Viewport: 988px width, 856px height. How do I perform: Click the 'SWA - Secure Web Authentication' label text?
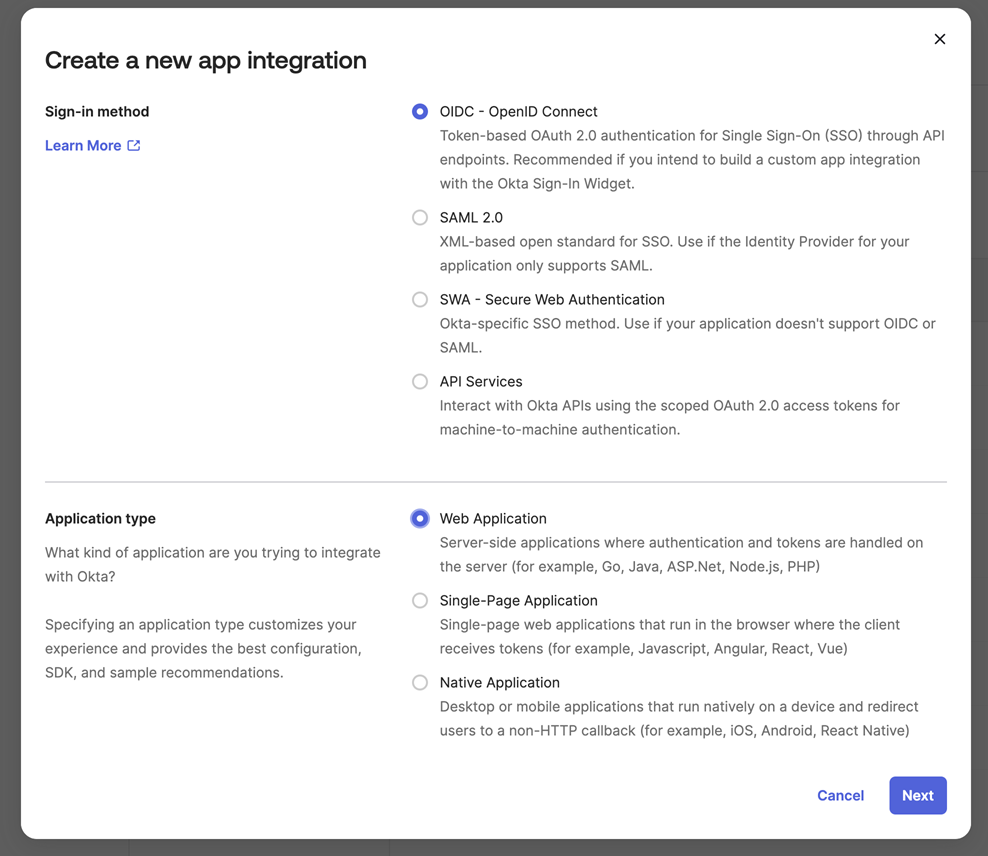click(552, 300)
